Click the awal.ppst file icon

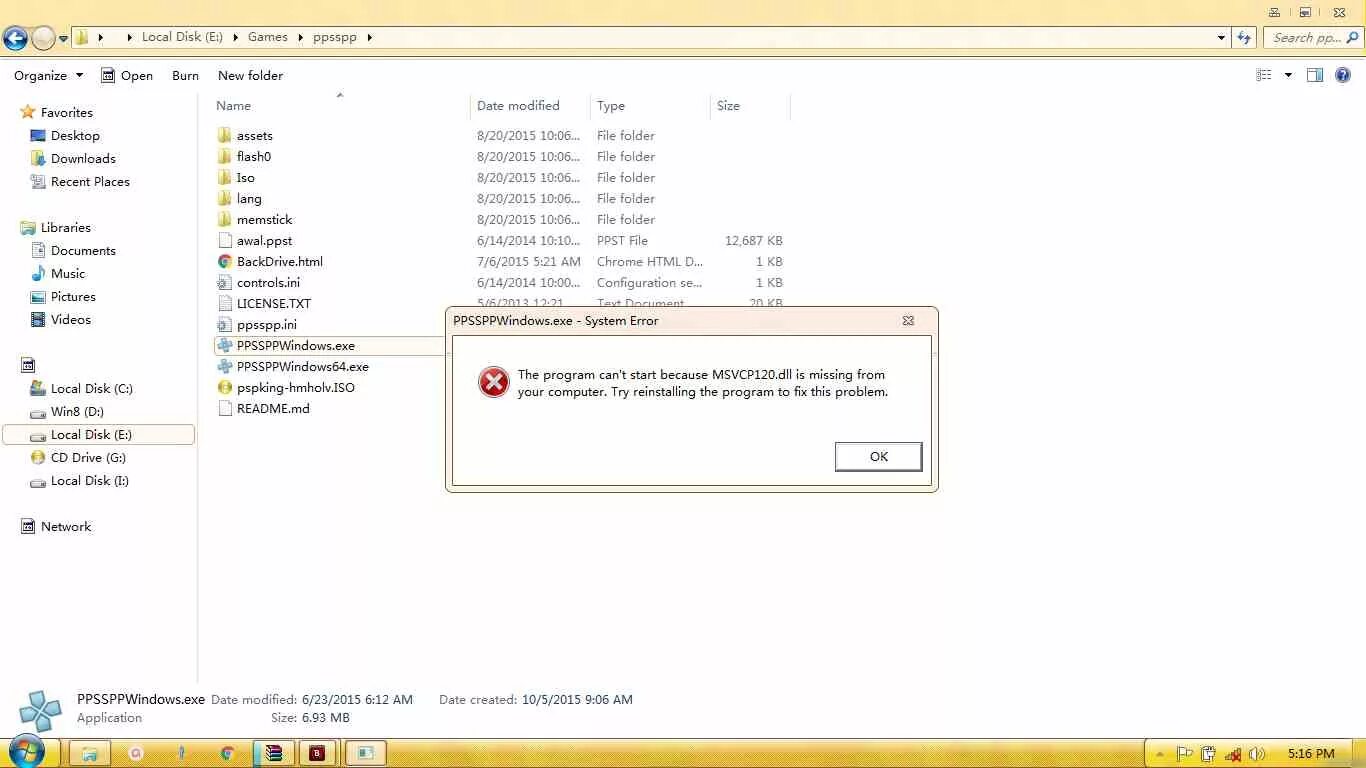tap(225, 240)
